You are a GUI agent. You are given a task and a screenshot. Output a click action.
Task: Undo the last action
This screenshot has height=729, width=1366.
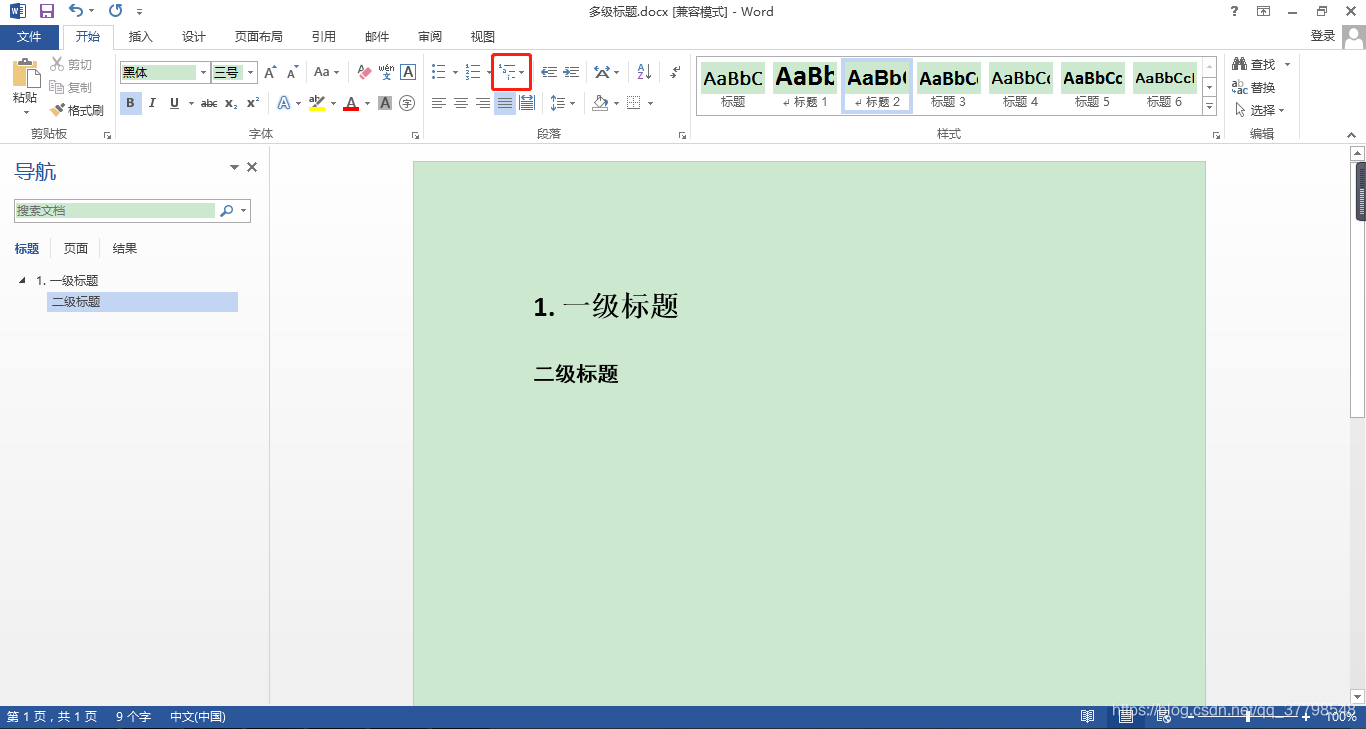click(77, 11)
